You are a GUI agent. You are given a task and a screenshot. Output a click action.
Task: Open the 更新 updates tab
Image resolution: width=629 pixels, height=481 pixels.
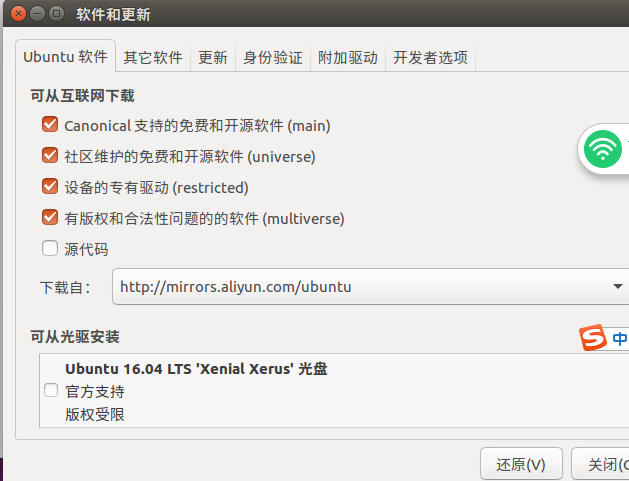(x=213, y=57)
